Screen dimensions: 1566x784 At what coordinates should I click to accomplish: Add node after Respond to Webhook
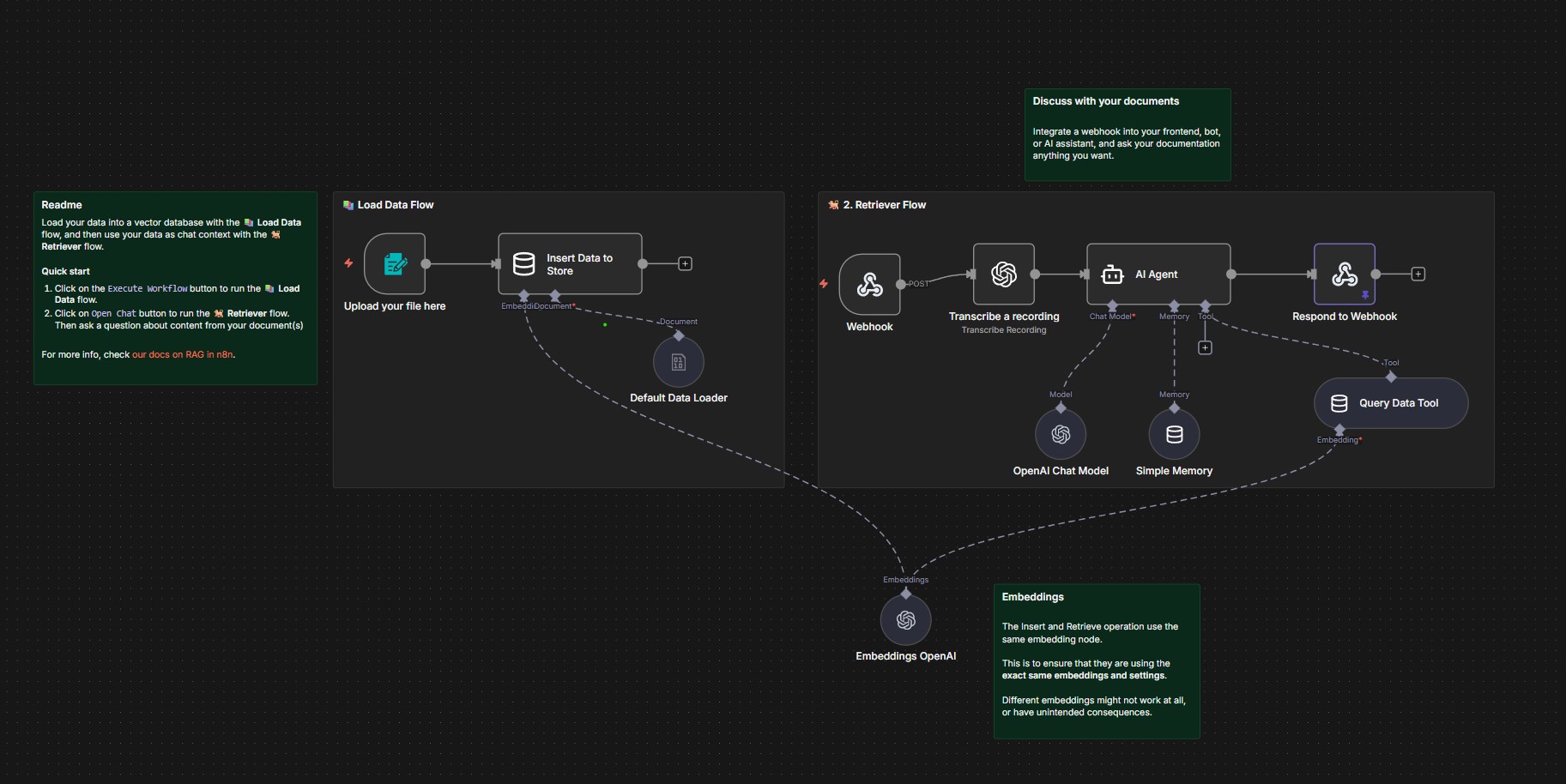point(1419,274)
